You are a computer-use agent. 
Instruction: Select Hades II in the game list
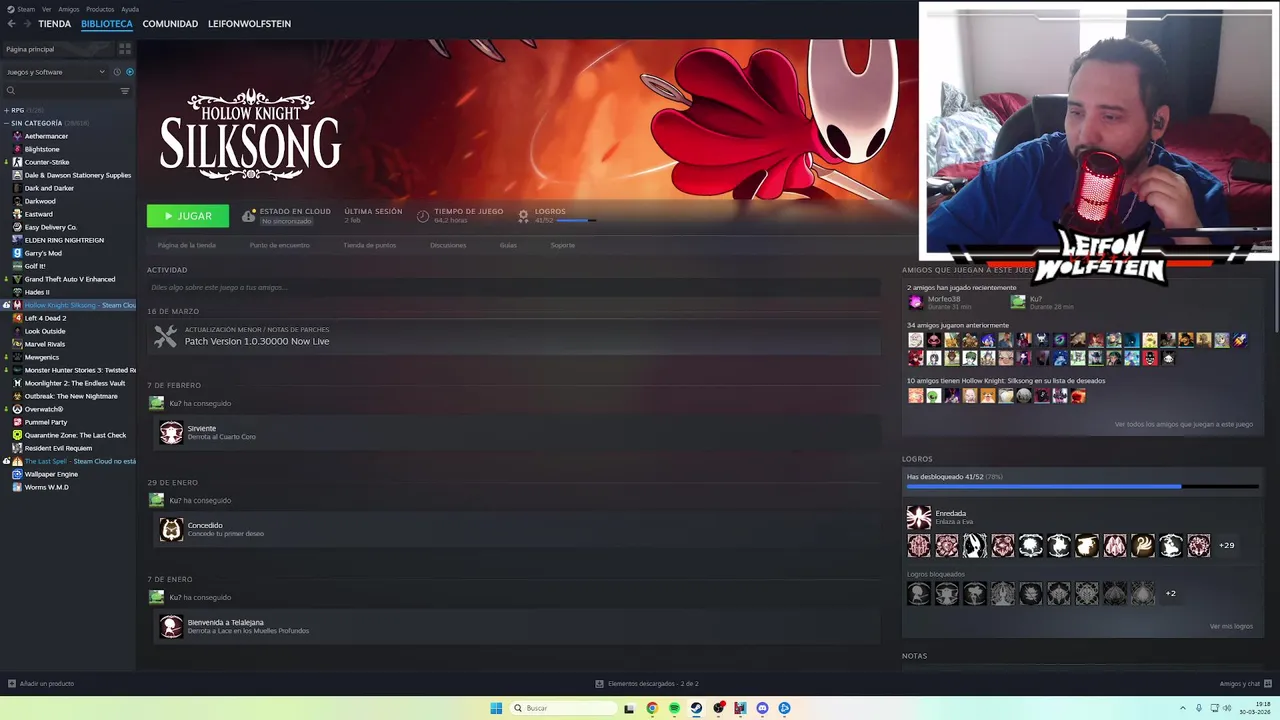pos(37,292)
